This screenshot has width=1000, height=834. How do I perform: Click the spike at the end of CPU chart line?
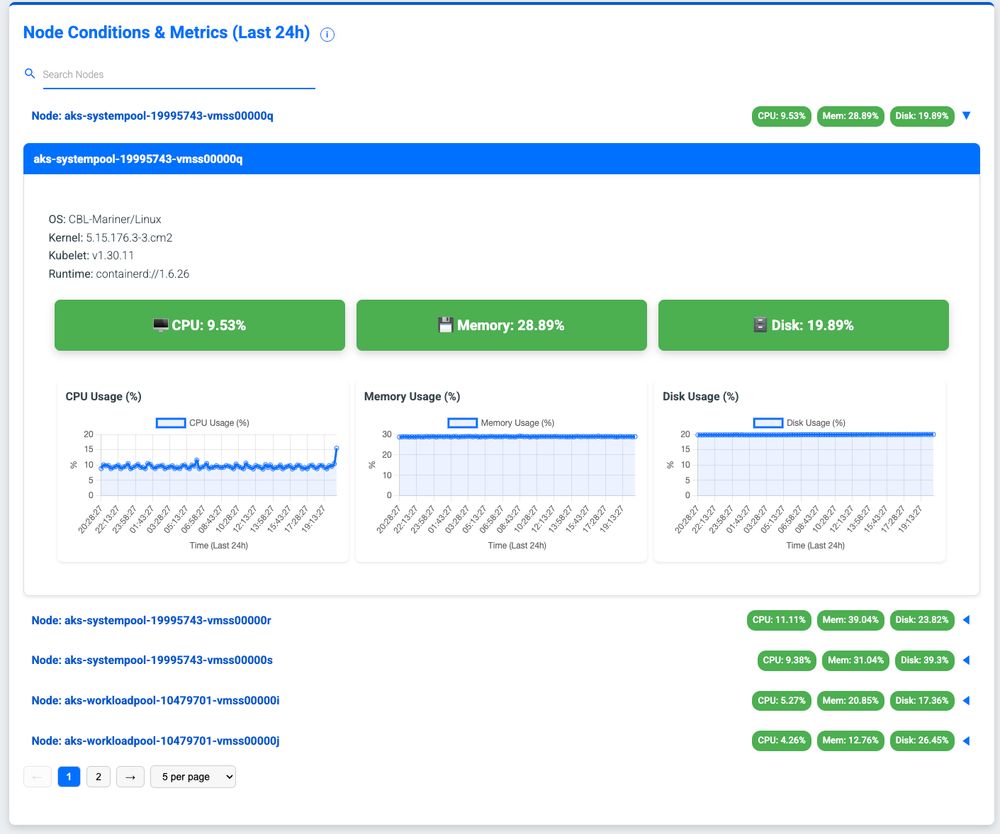coord(336,448)
